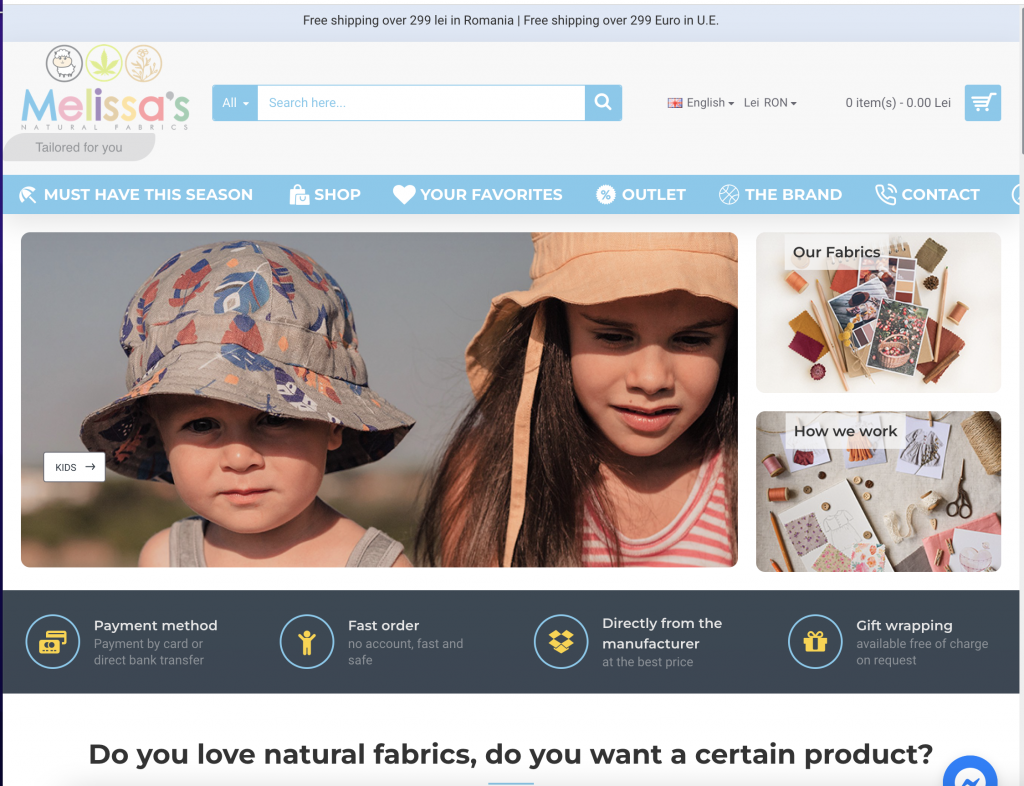Click the Gift wrapping heading
1024x786 pixels.
pyautogui.click(x=904, y=625)
